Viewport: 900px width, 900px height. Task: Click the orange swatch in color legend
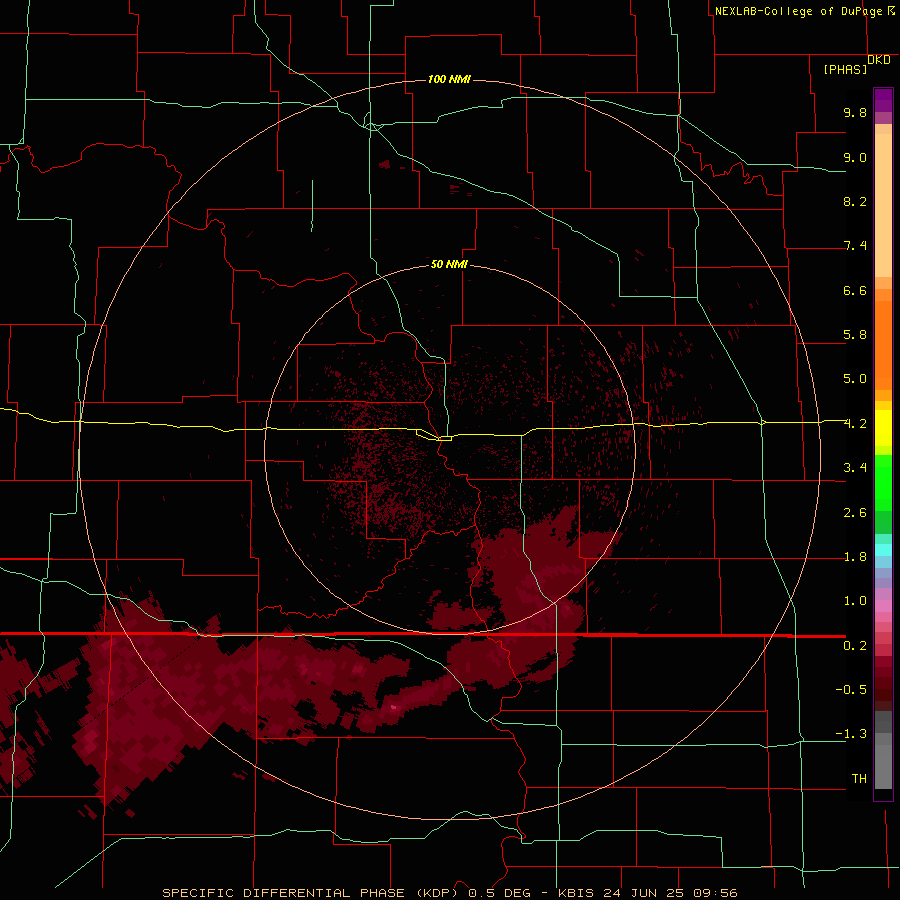883,344
